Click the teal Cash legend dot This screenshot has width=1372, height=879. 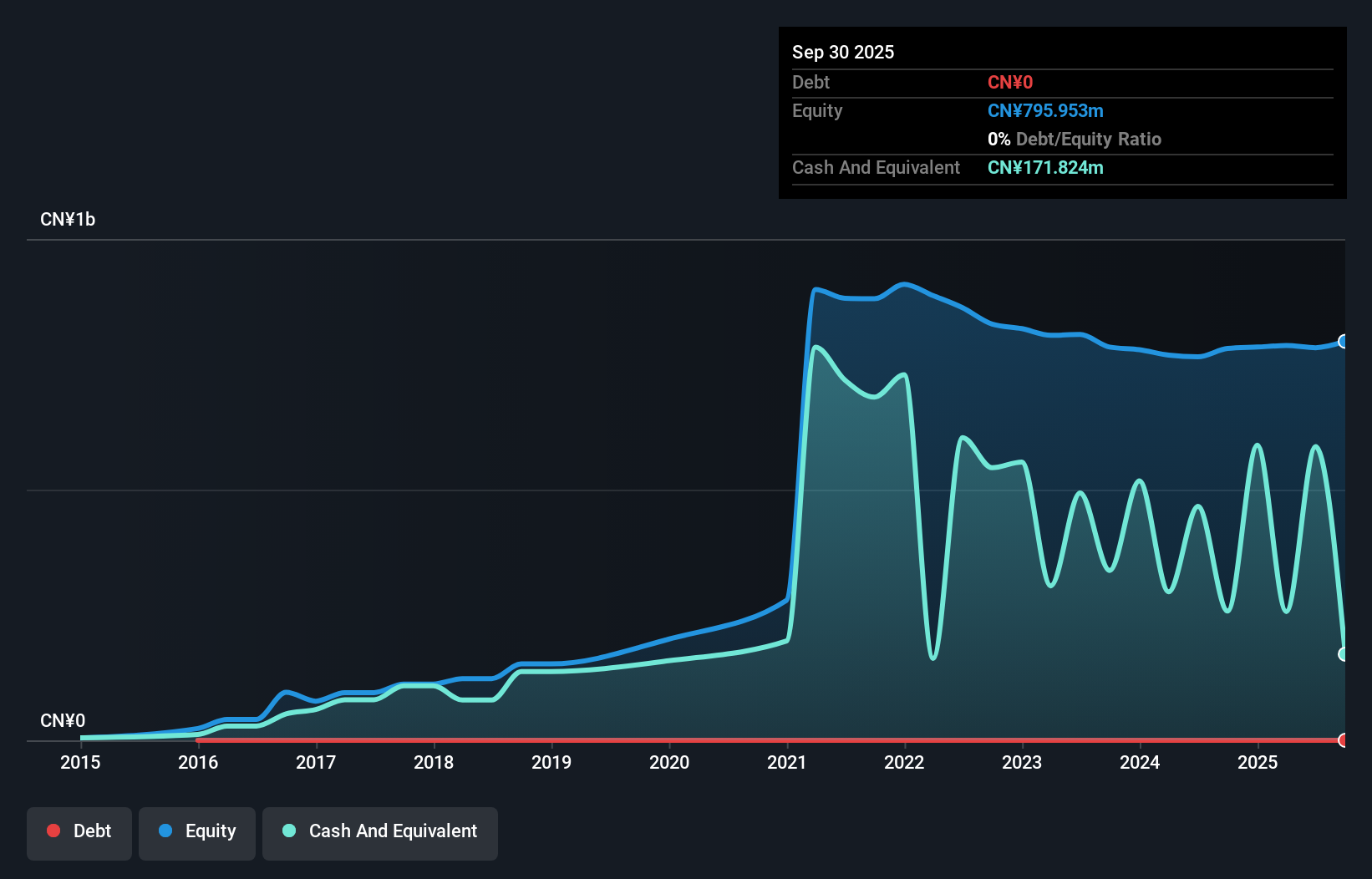click(x=289, y=831)
